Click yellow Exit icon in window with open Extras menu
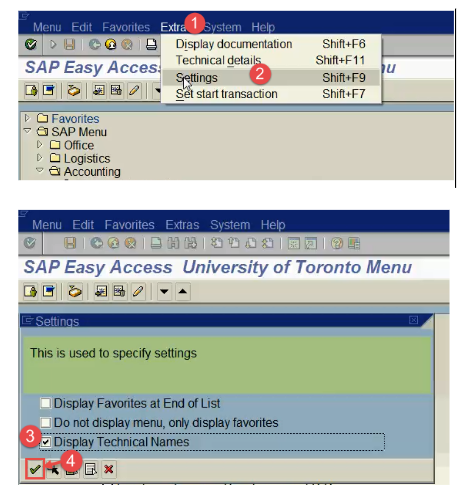Image resolution: width=473 pixels, height=496 pixels. coord(111,44)
